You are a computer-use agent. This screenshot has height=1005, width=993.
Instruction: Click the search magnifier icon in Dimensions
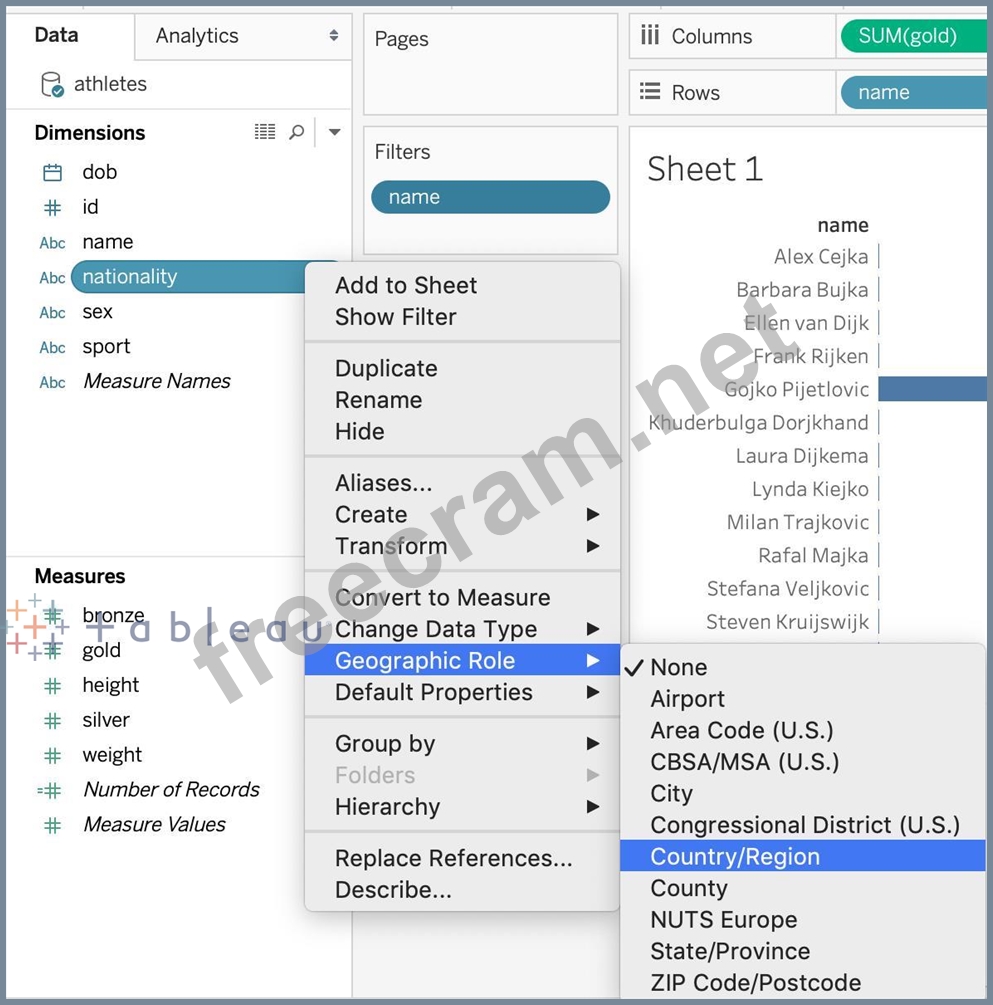pyautogui.click(x=297, y=132)
